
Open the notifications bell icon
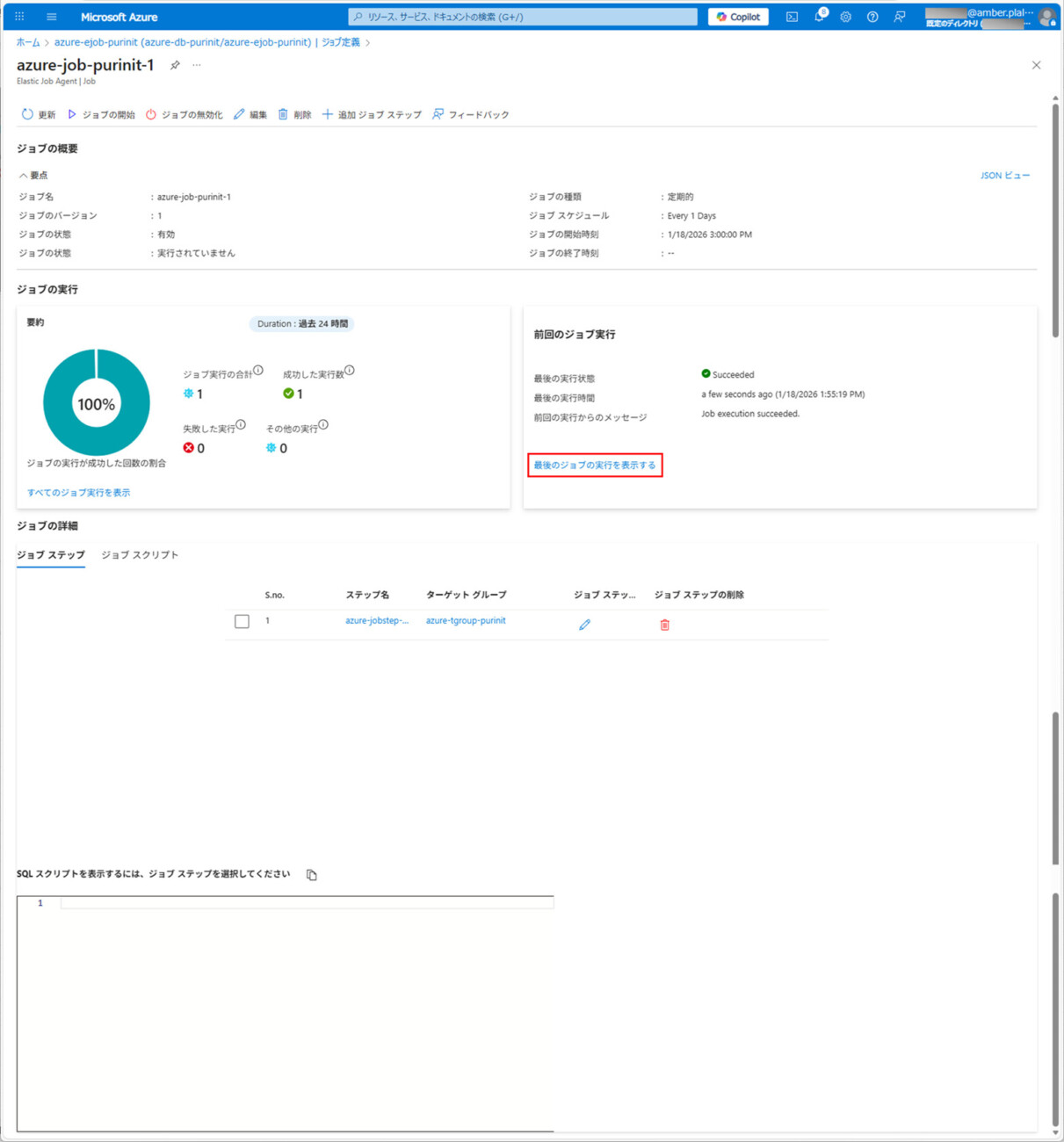(819, 17)
